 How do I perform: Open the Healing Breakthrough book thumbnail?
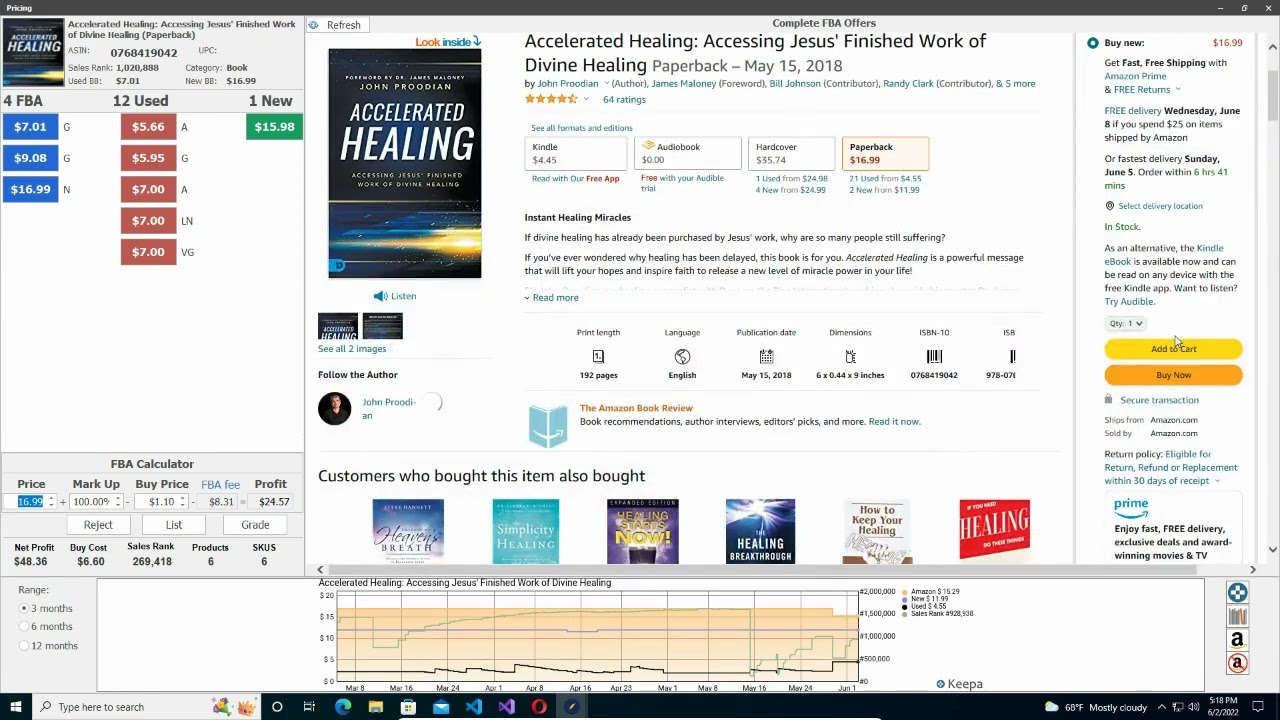[x=760, y=531]
